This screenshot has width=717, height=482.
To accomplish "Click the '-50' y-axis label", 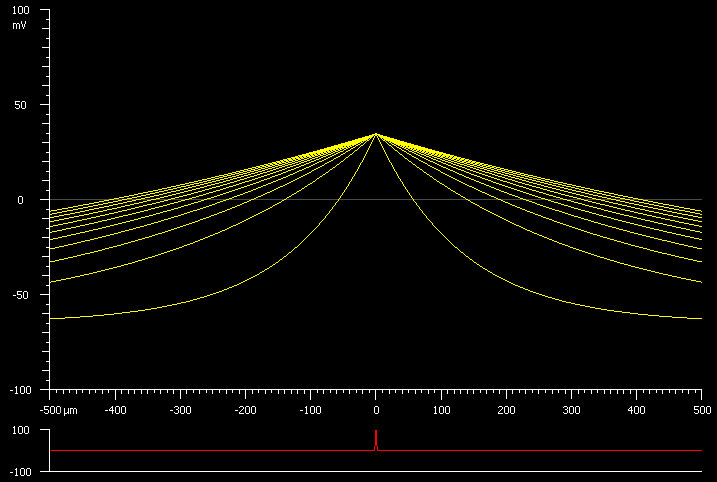I will click(x=19, y=295).
